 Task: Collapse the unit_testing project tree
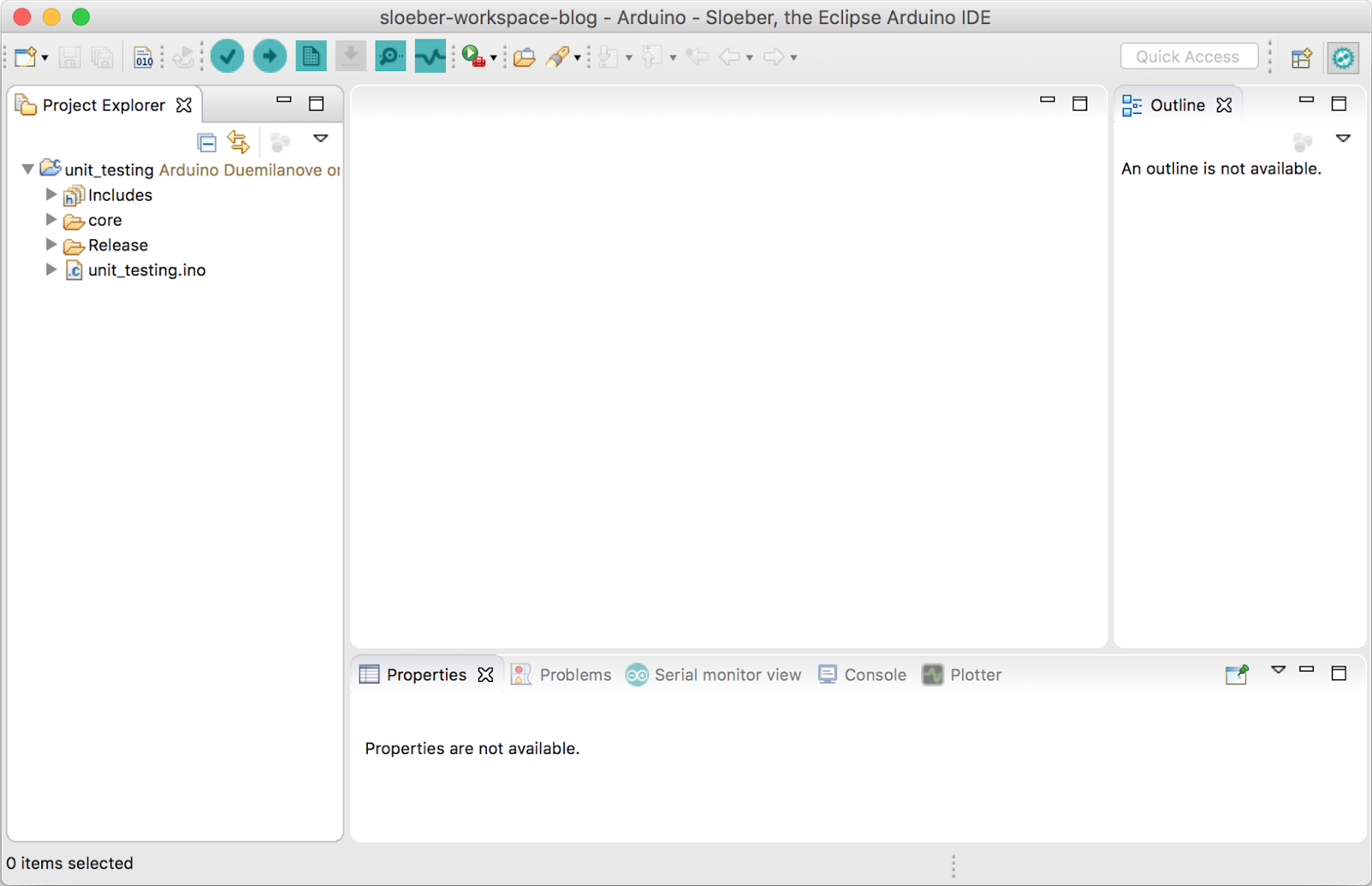27,169
